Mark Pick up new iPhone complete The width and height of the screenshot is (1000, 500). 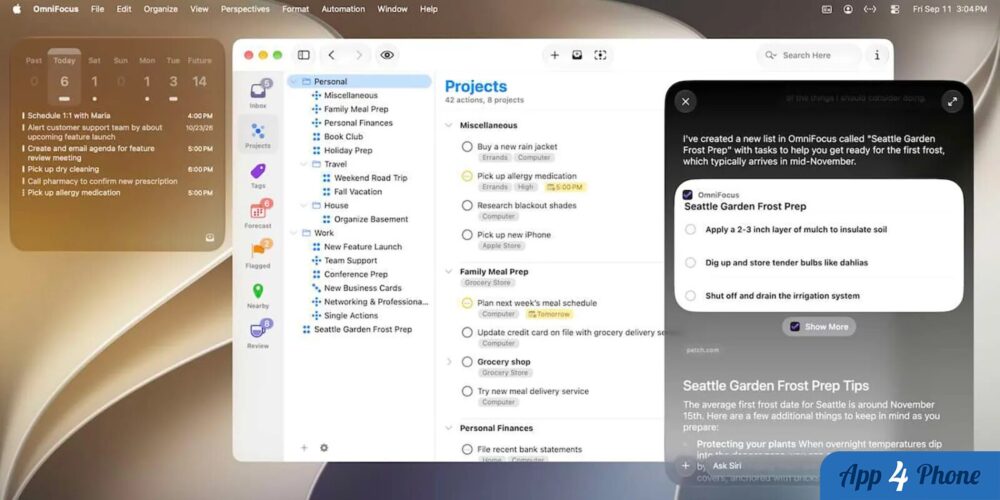tap(467, 235)
